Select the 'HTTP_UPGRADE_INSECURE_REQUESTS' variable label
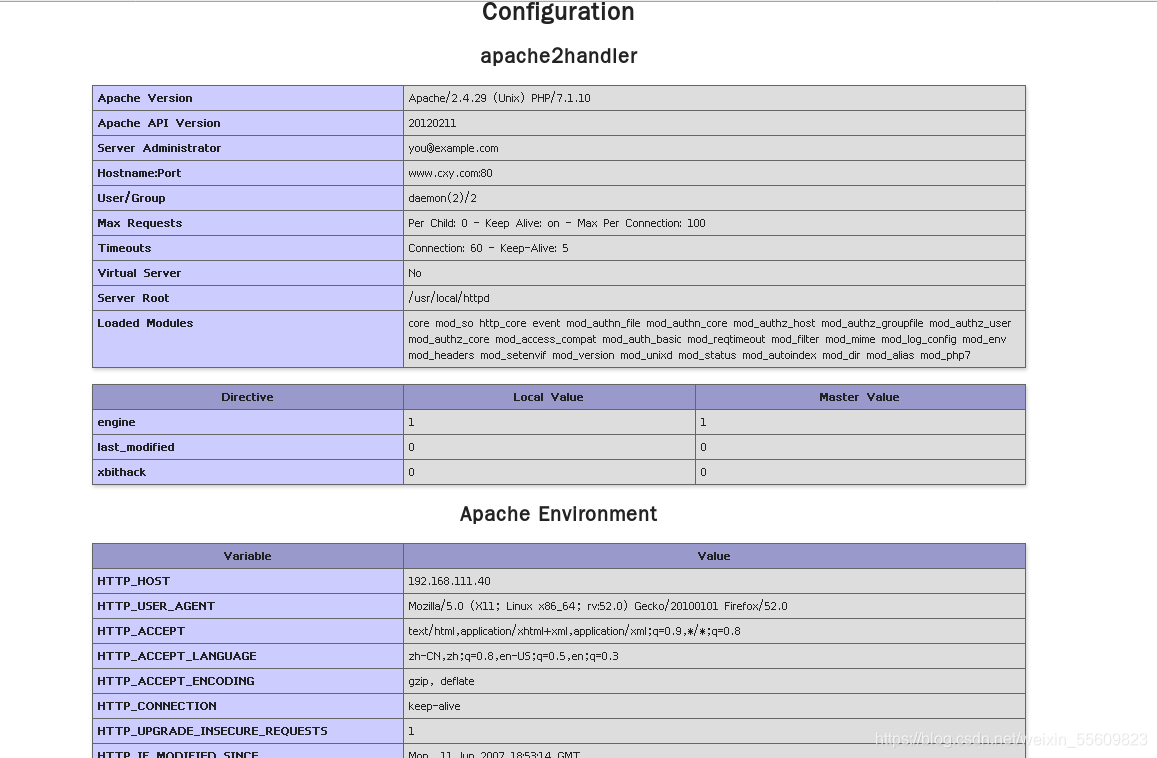Screen dimensions: 1157x758 coord(213,732)
